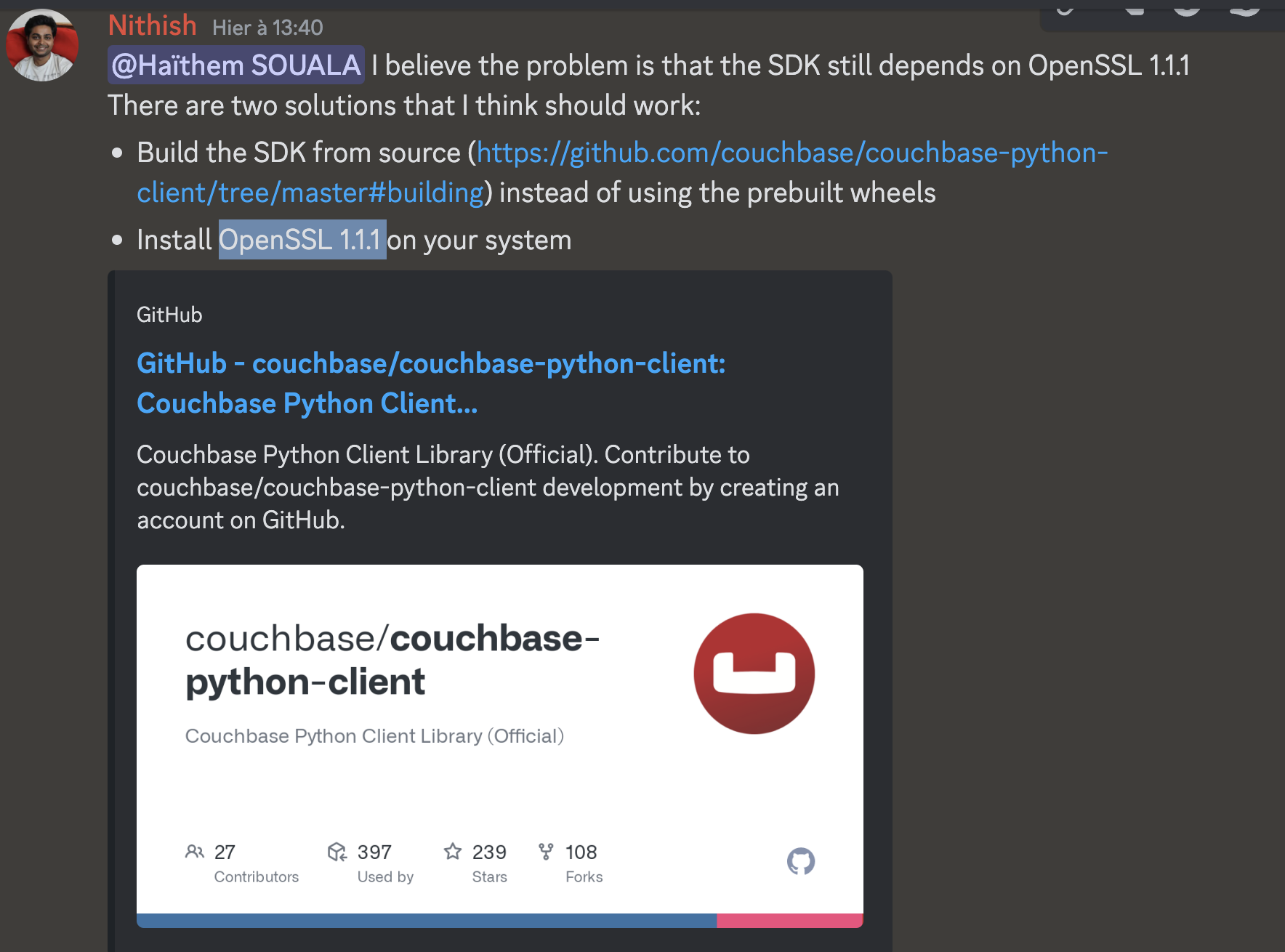Click the 239 Stars label in the repo card
The height and width of the screenshot is (952, 1285).
click(x=489, y=863)
